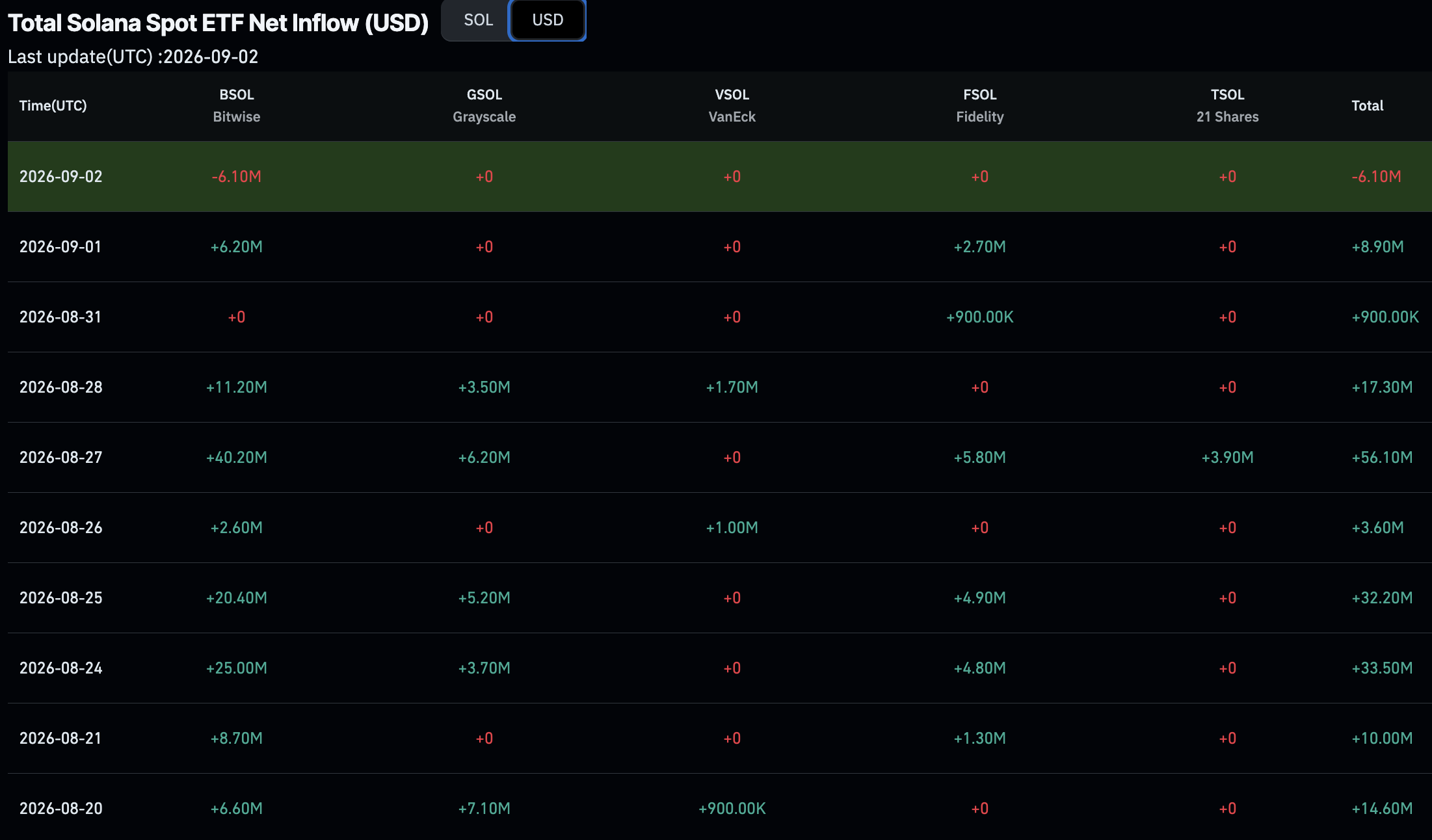Click the VSOL VanEck column header

pyautogui.click(x=732, y=105)
